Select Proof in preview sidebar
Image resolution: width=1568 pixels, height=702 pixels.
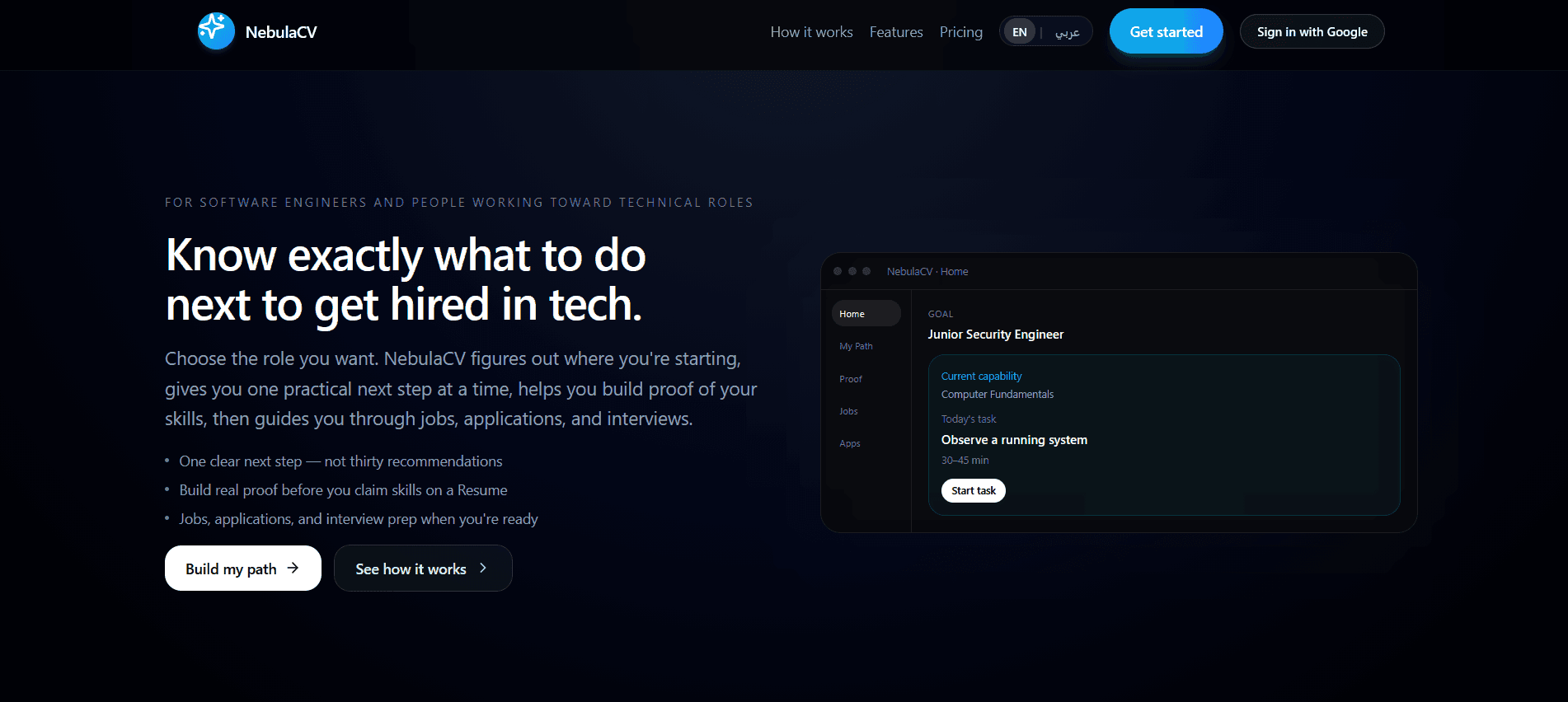[851, 379]
